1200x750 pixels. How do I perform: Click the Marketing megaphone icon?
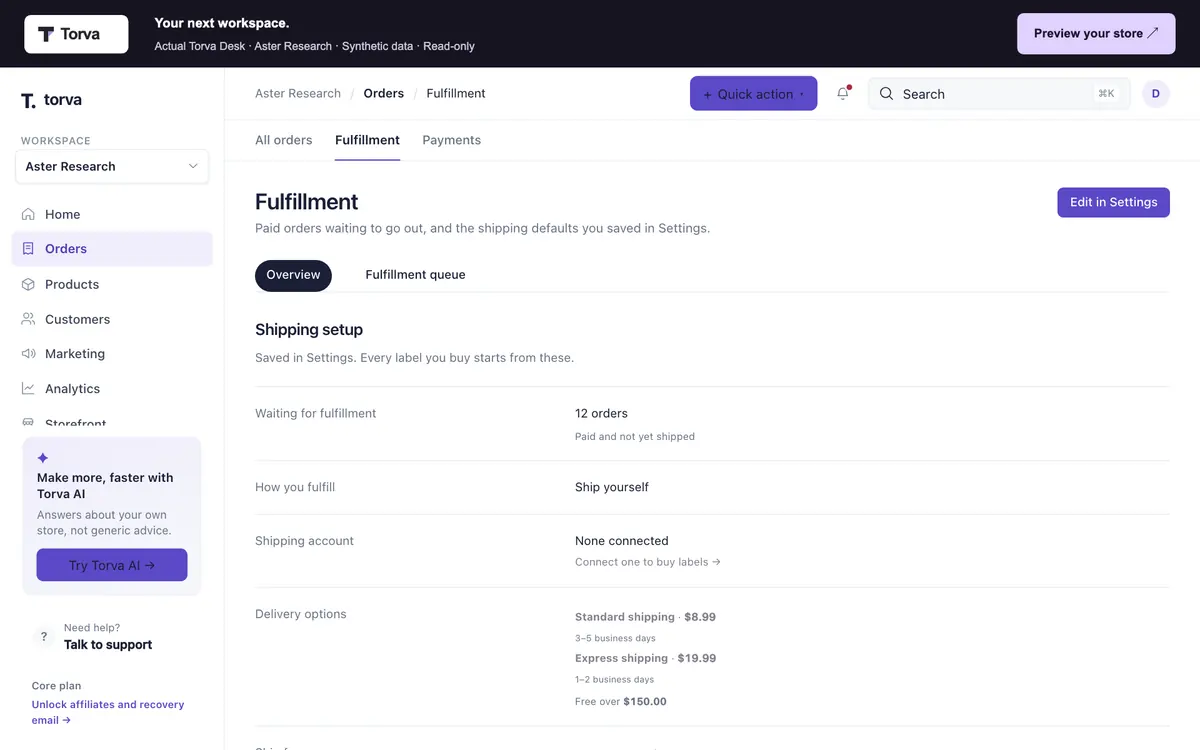28,354
